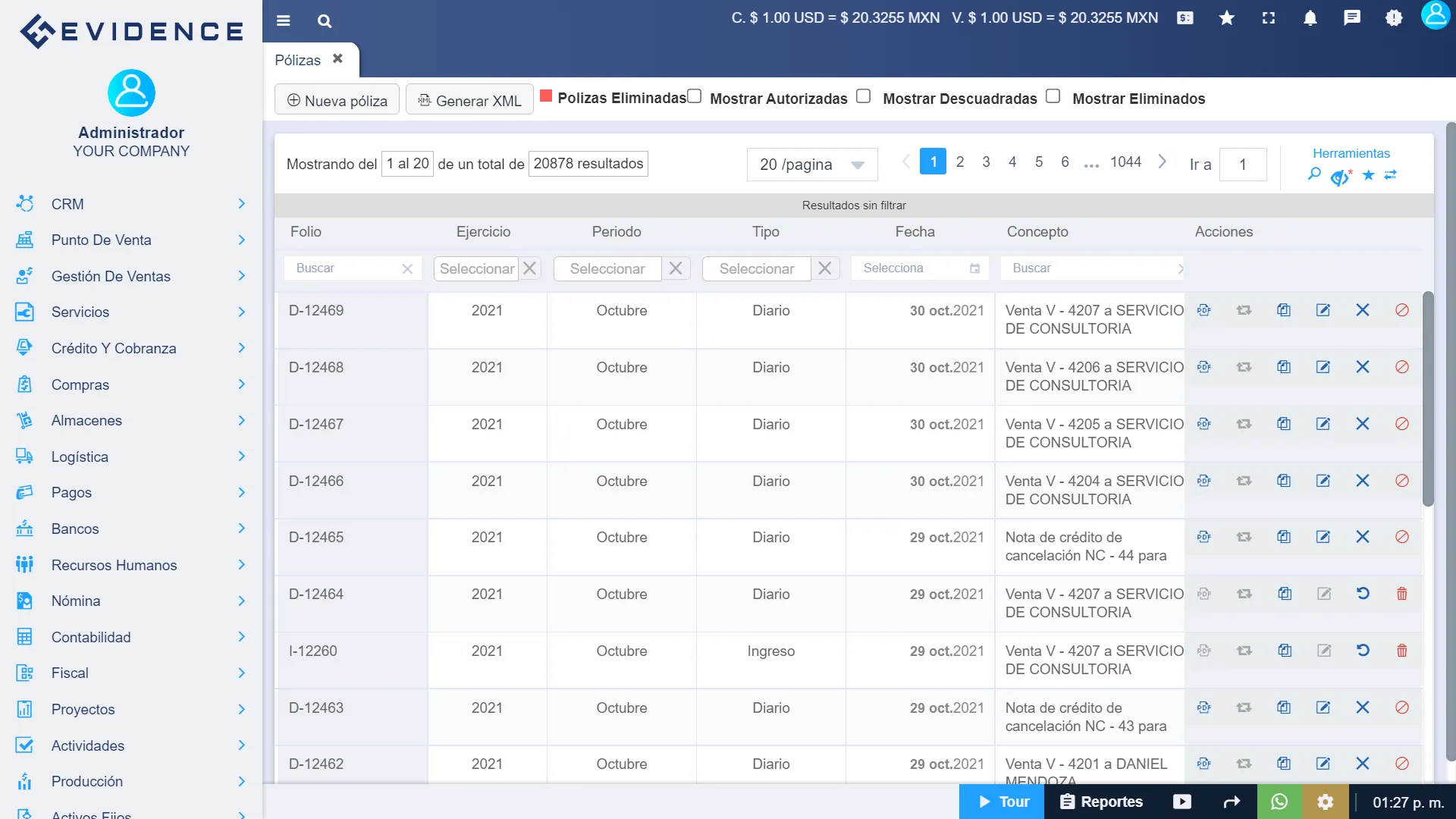Viewport: 1456px width, 819px height.
Task: Open the Ejercicio Seleccionar filter dropdown
Action: [476, 268]
